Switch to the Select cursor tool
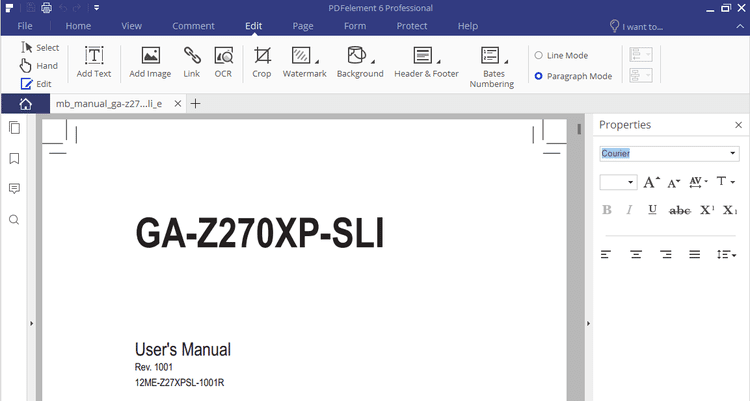The width and height of the screenshot is (750, 401). [x=40, y=47]
